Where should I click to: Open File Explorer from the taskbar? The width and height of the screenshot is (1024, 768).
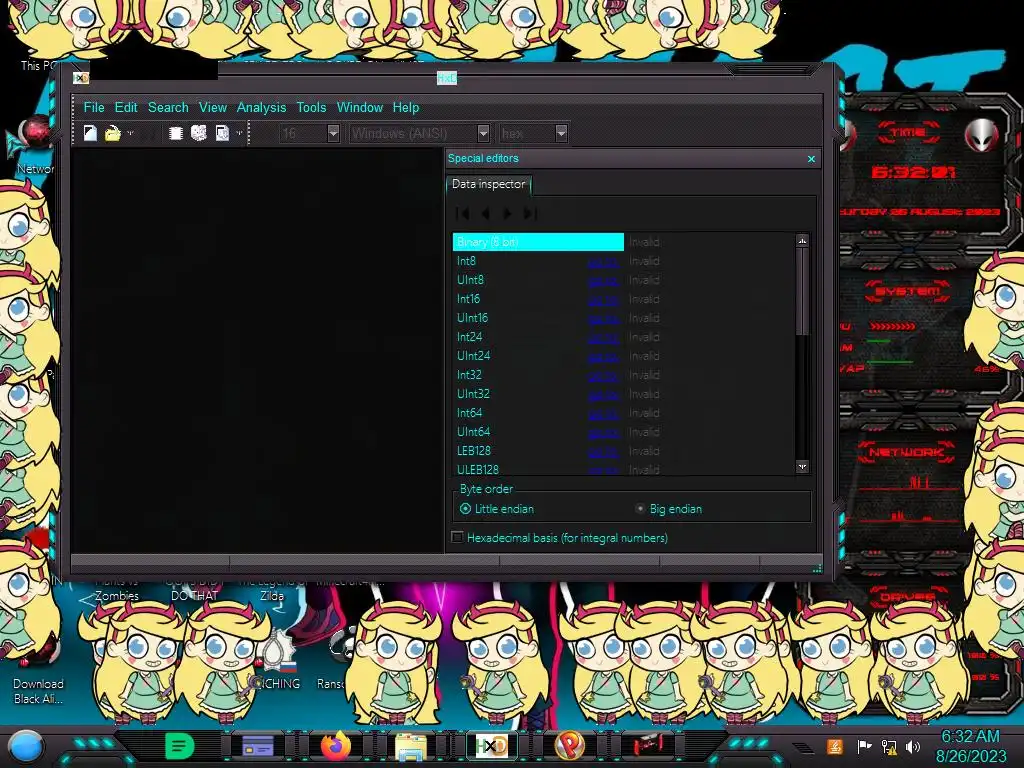click(411, 746)
